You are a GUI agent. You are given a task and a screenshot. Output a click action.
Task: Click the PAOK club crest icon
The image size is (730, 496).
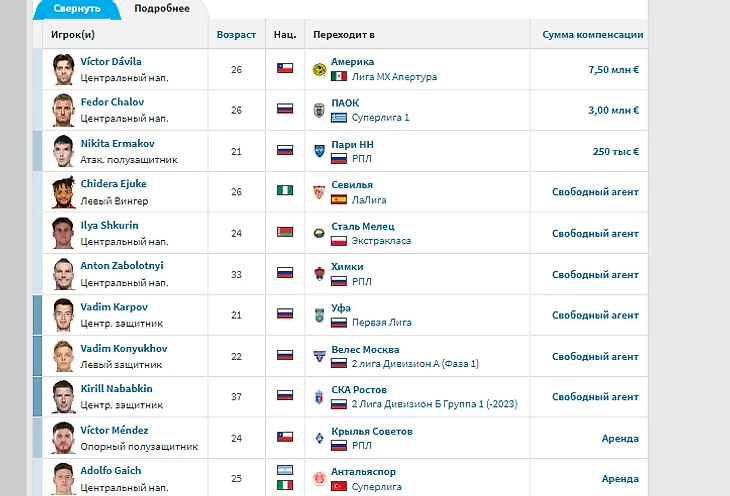[319, 110]
